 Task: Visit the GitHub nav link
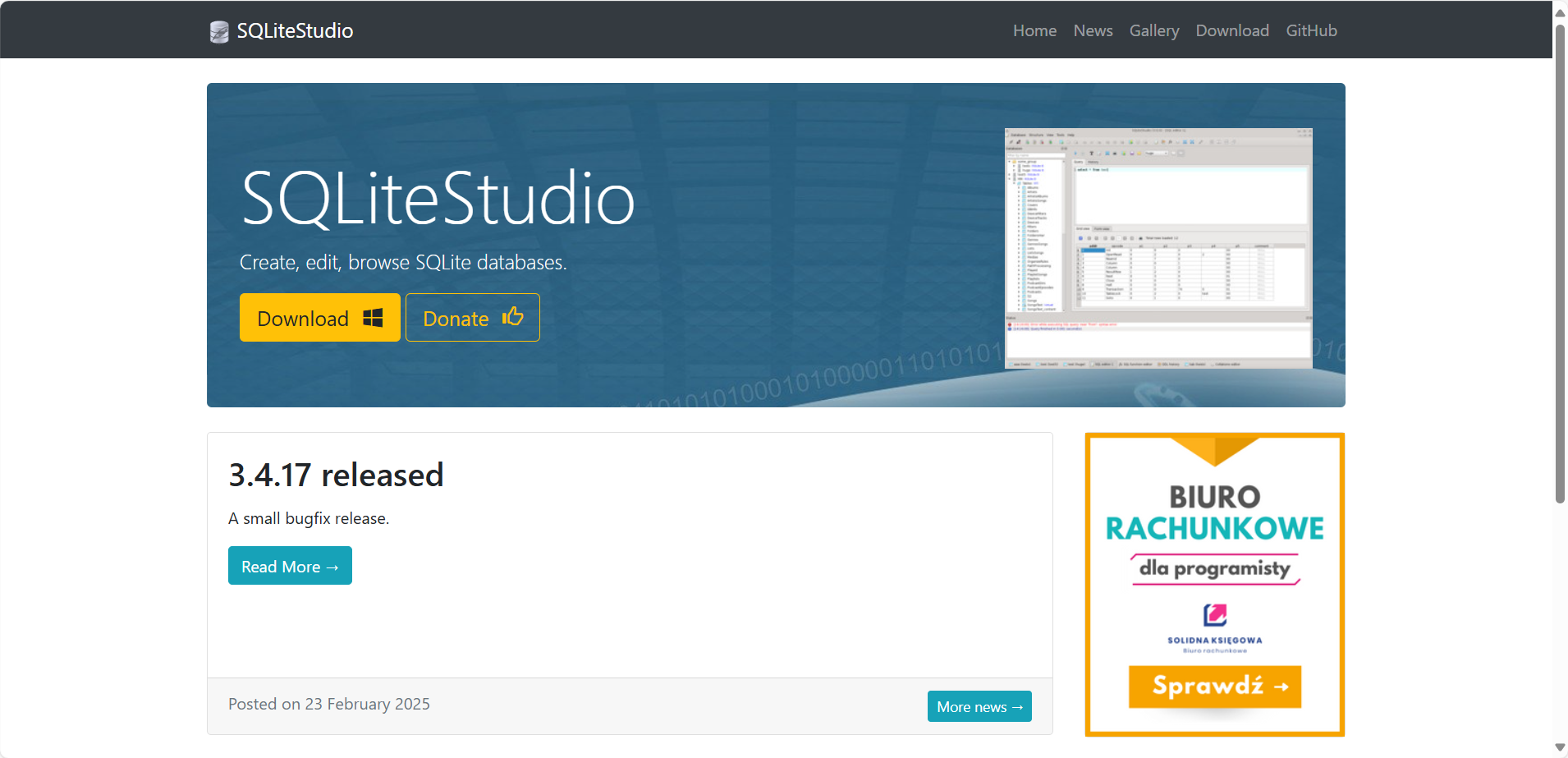point(1311,30)
